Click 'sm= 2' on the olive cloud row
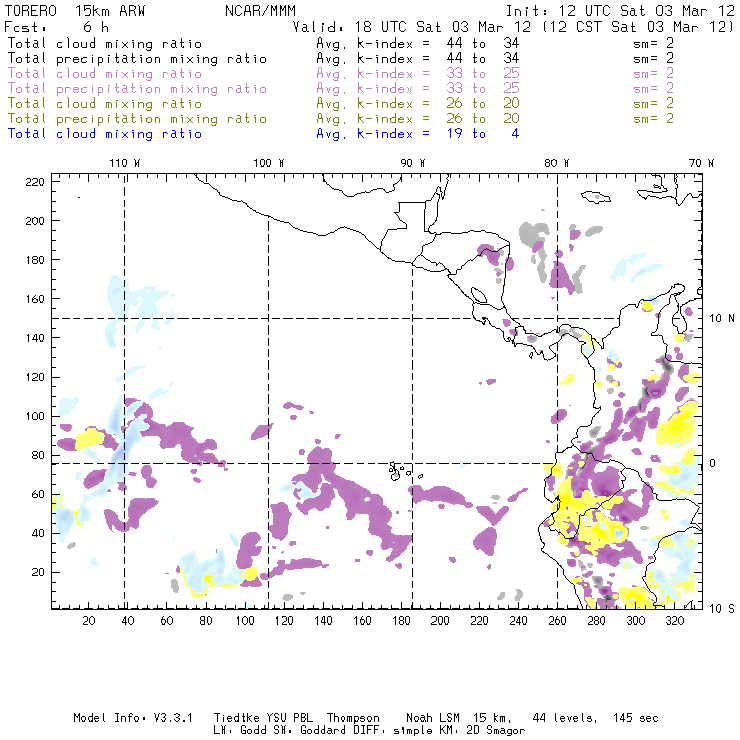The height and width of the screenshot is (740, 740). click(654, 103)
